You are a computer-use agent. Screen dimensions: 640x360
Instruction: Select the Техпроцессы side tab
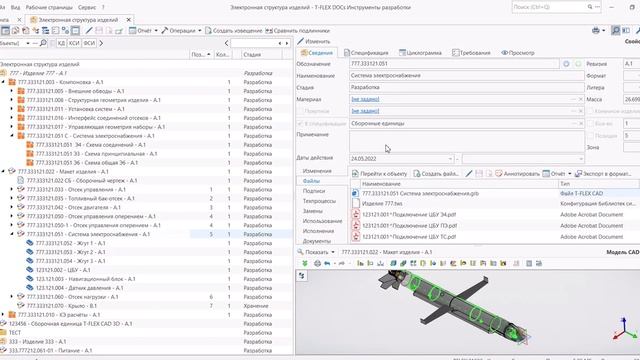pos(319,201)
